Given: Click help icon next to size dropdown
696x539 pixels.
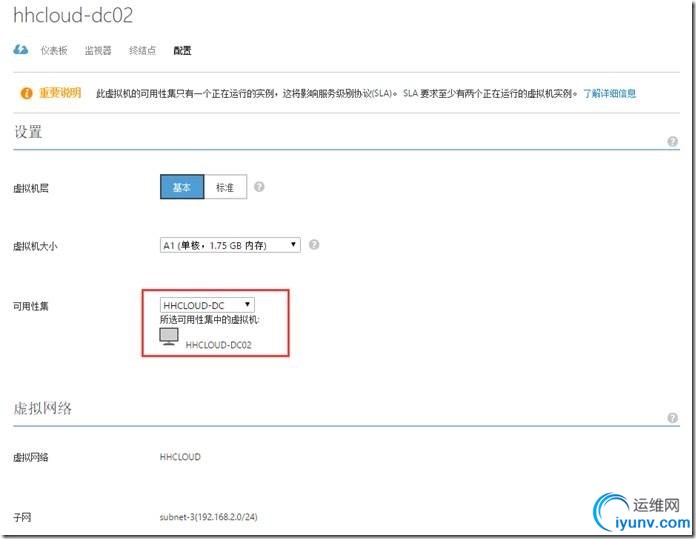Looking at the screenshot, I should coord(314,245).
